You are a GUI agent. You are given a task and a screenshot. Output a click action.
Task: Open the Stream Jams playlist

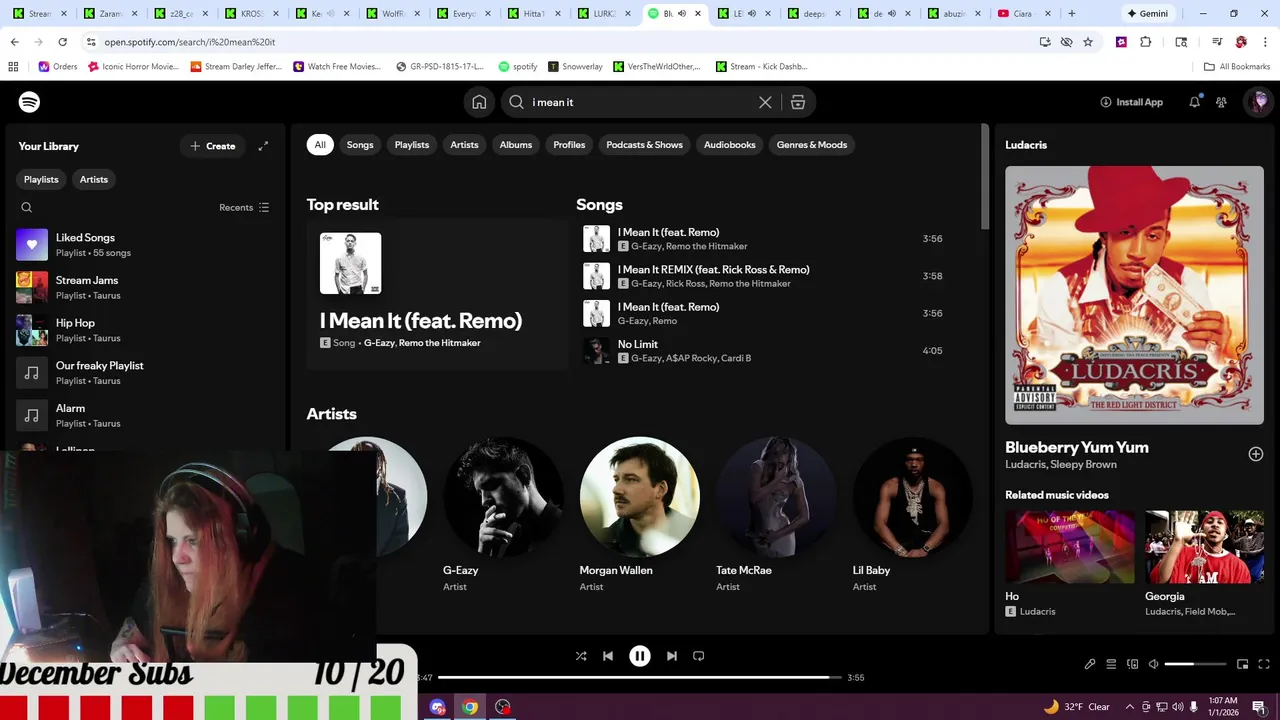[x=144, y=288]
